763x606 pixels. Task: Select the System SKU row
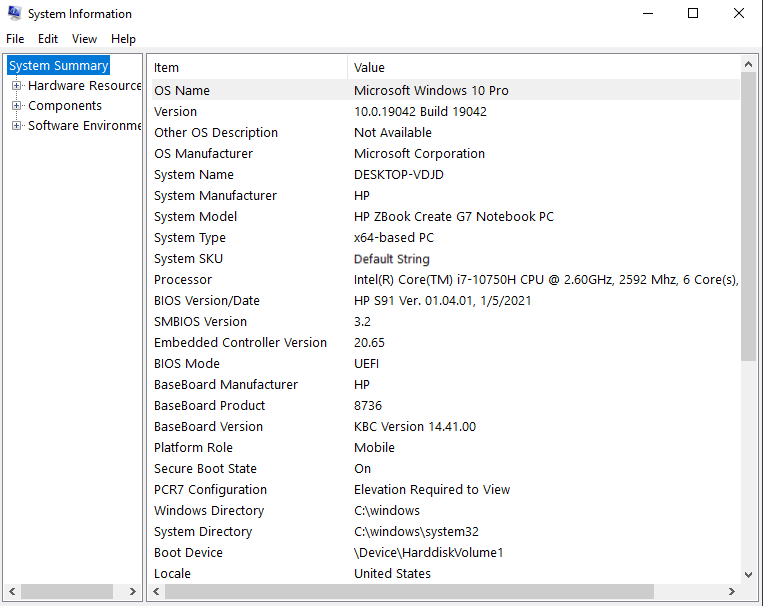(446, 258)
